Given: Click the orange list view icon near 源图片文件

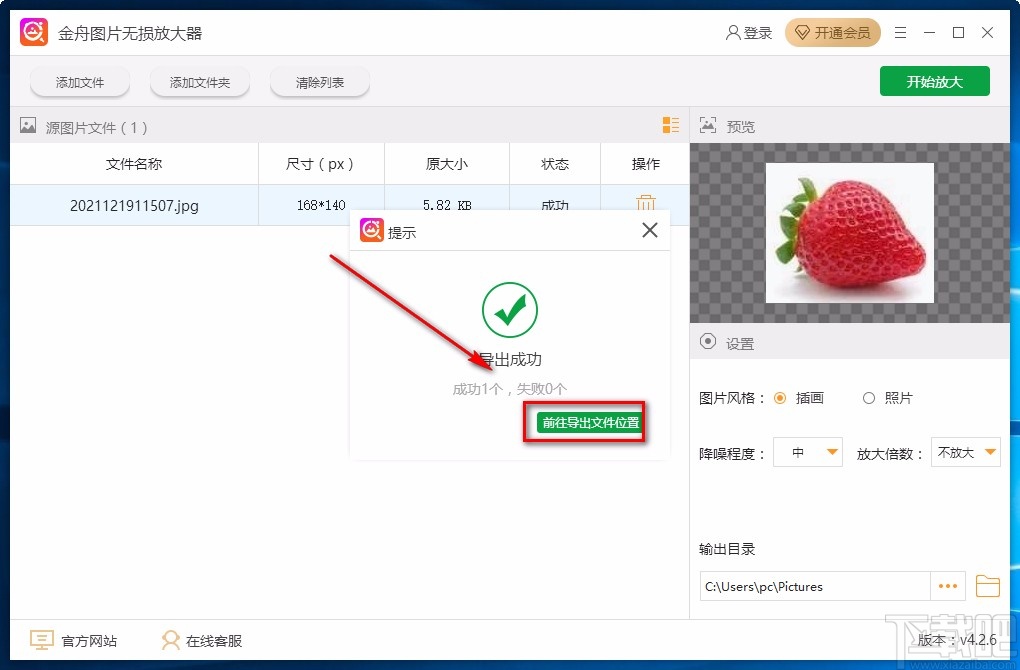Looking at the screenshot, I should coord(671,125).
